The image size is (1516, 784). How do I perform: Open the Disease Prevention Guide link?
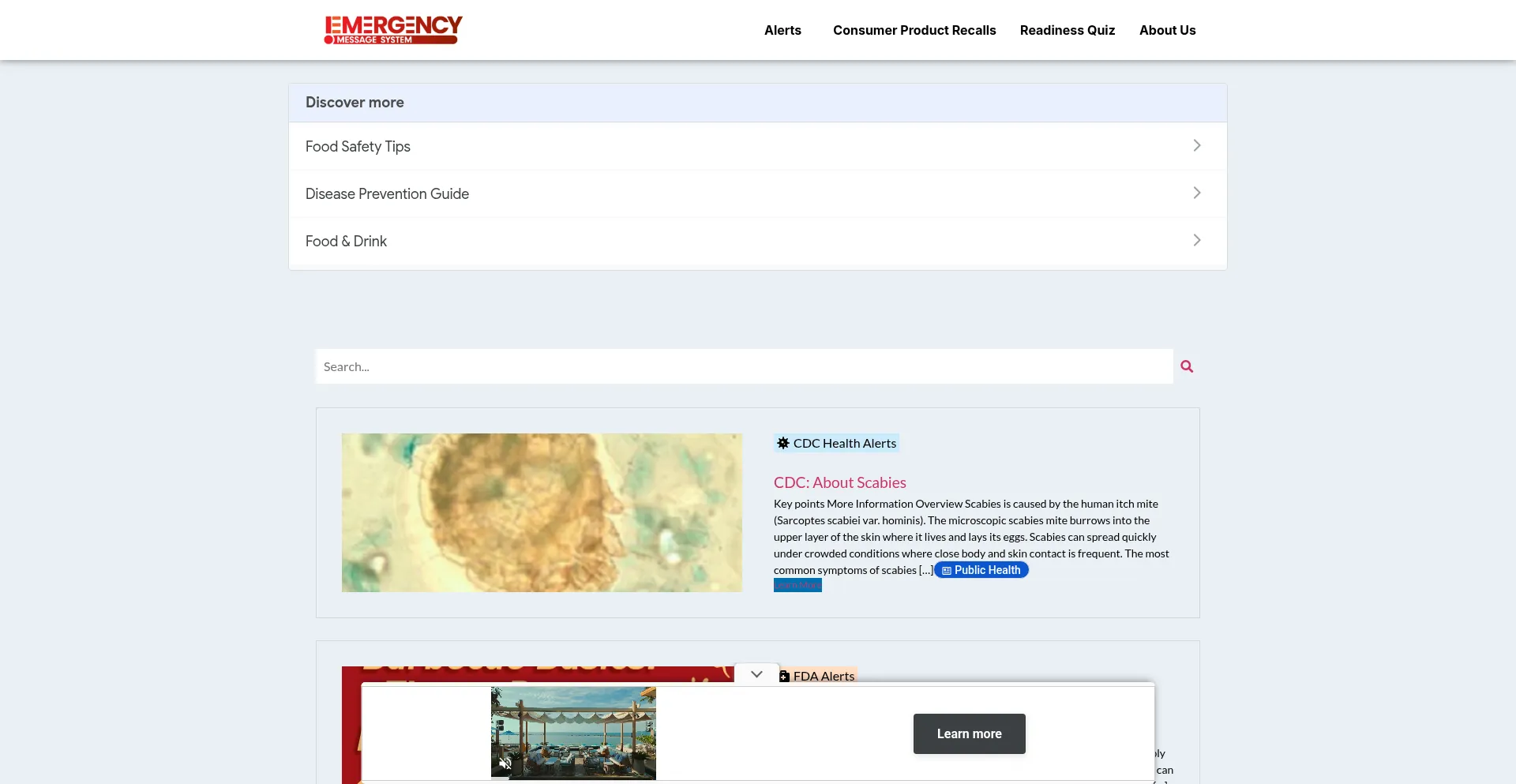point(387,193)
